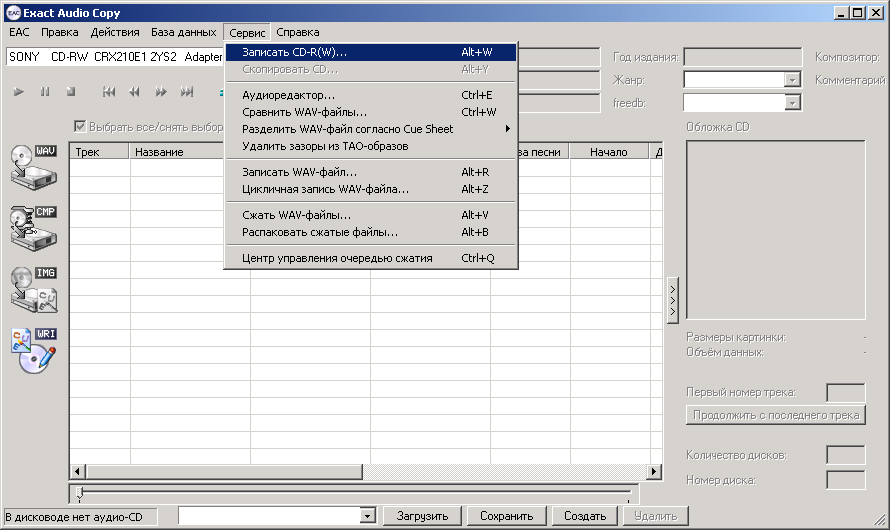The height and width of the screenshot is (530, 890).
Task: Select Распаковать сжатые файлы...
Action: (371, 232)
